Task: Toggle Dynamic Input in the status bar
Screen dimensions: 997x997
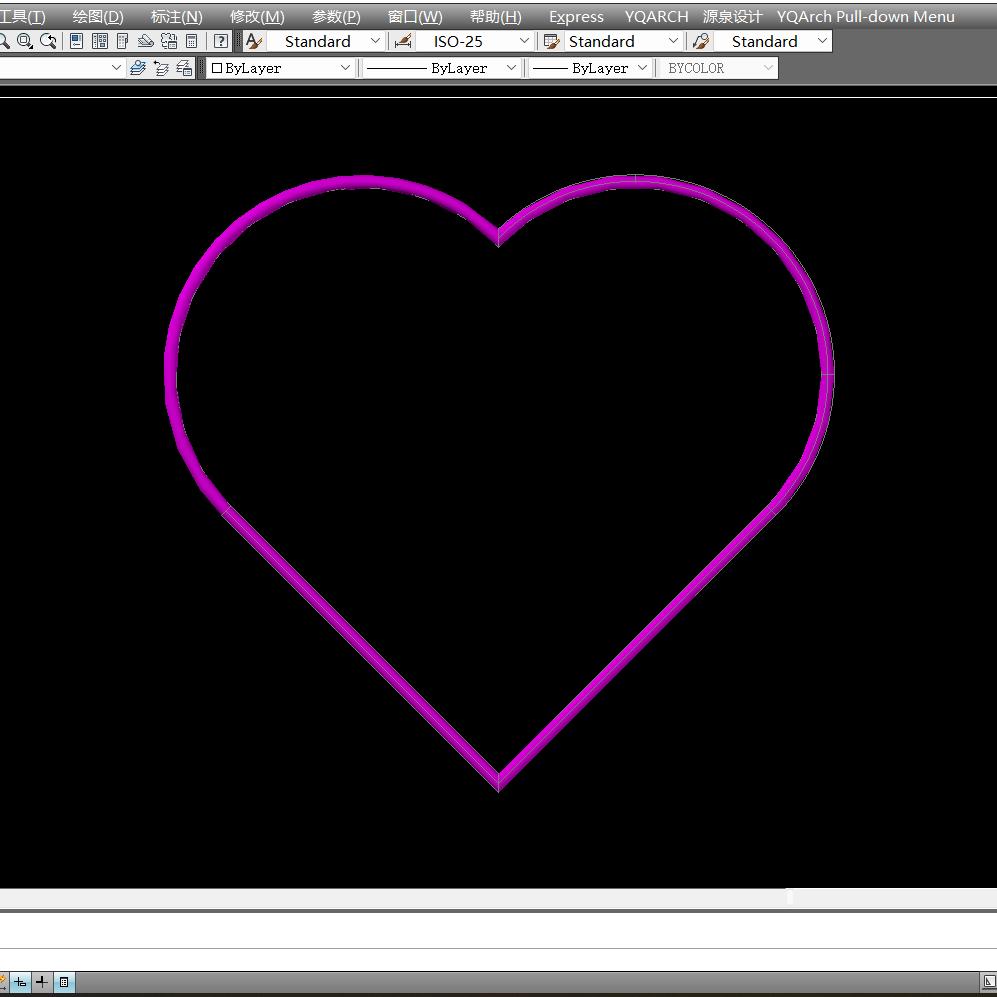Action: click(x=21, y=982)
